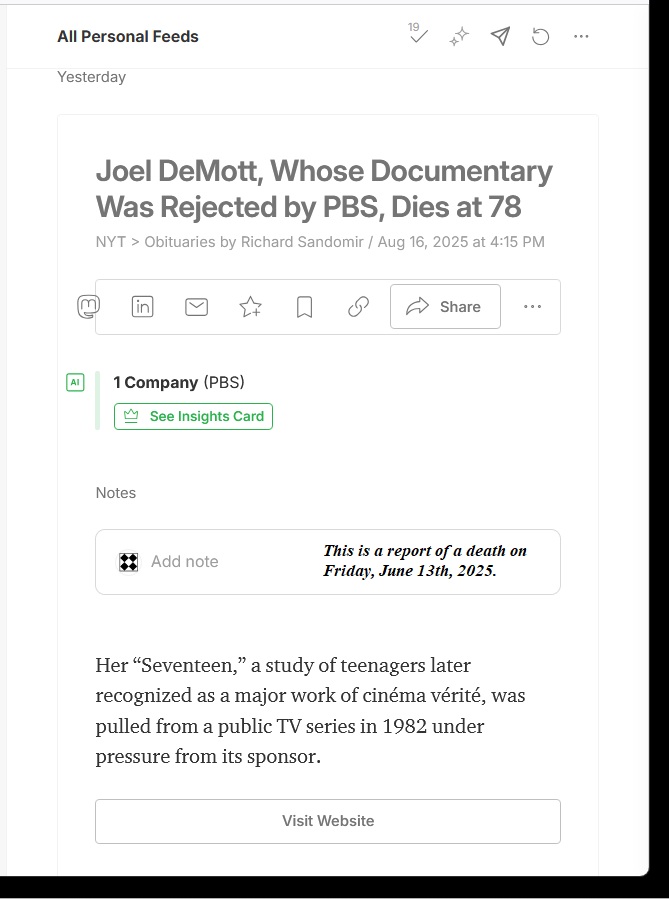Image resolution: width=669 pixels, height=899 pixels.
Task: Click the paper plane send icon
Action: pyautogui.click(x=500, y=37)
